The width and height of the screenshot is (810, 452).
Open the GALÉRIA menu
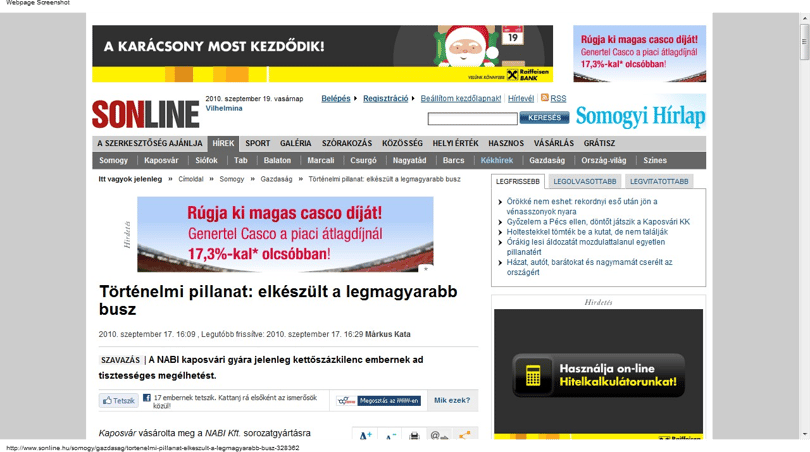pos(295,144)
